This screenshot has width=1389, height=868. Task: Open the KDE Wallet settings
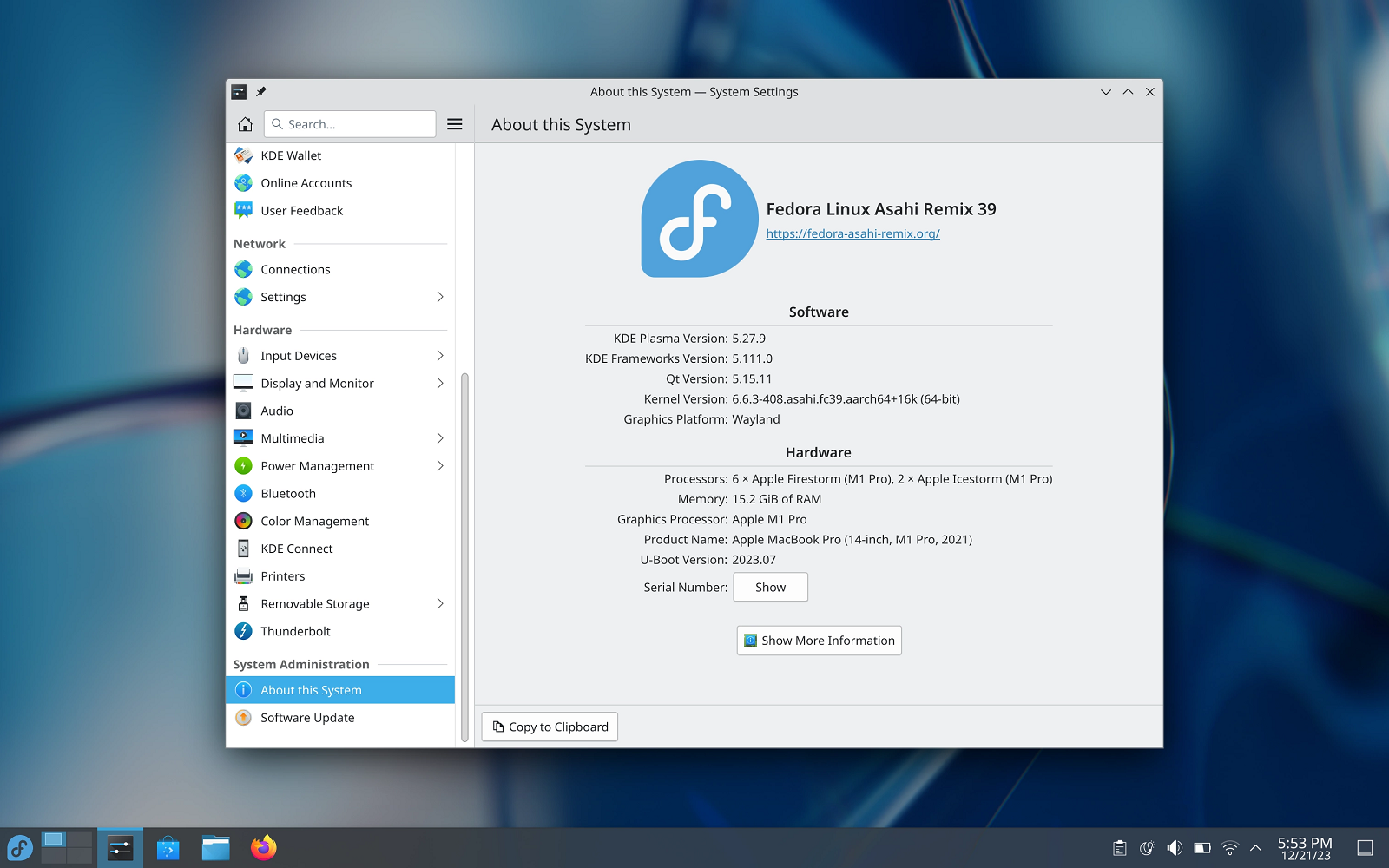coord(340,155)
